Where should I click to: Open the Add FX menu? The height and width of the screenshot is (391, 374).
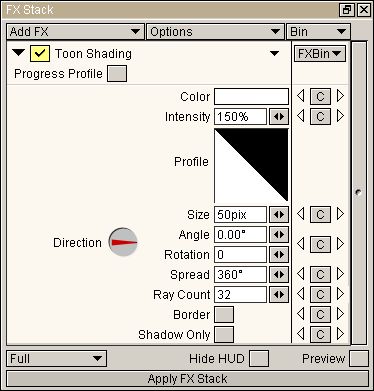click(x=75, y=32)
